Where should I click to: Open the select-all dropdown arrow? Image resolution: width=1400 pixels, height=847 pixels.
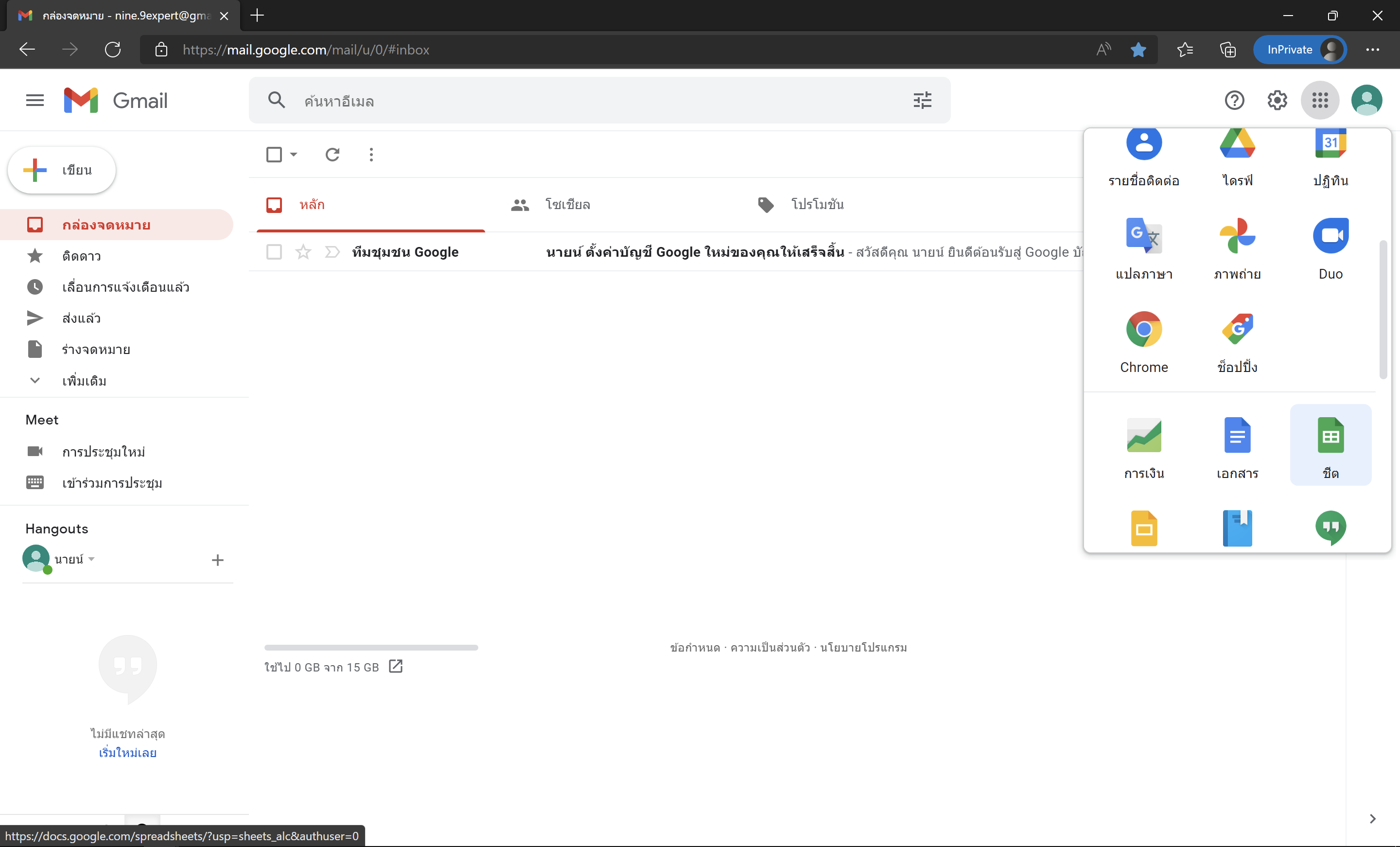[294, 155]
